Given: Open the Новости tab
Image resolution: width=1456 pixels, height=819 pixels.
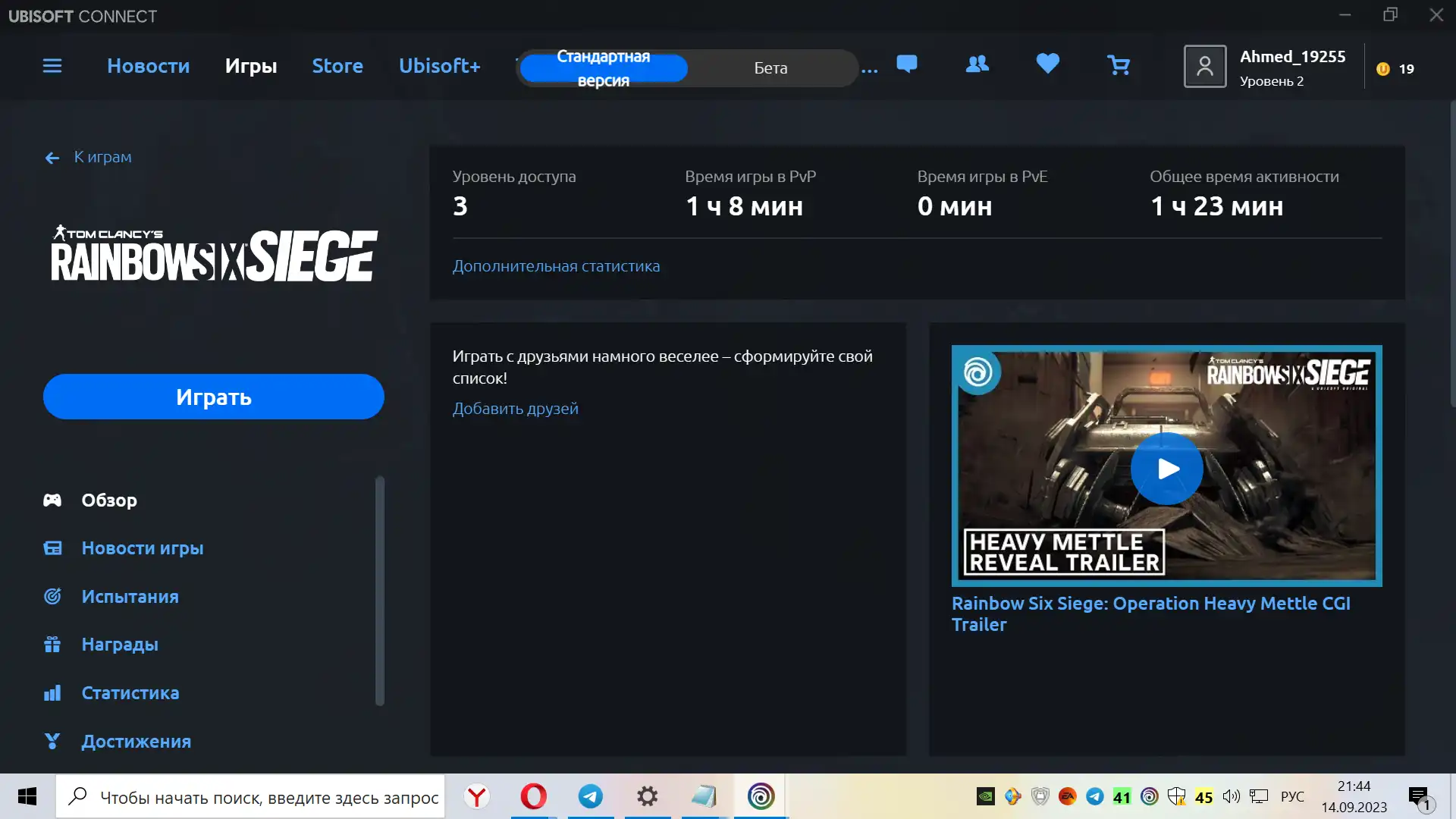Looking at the screenshot, I should pyautogui.click(x=149, y=66).
